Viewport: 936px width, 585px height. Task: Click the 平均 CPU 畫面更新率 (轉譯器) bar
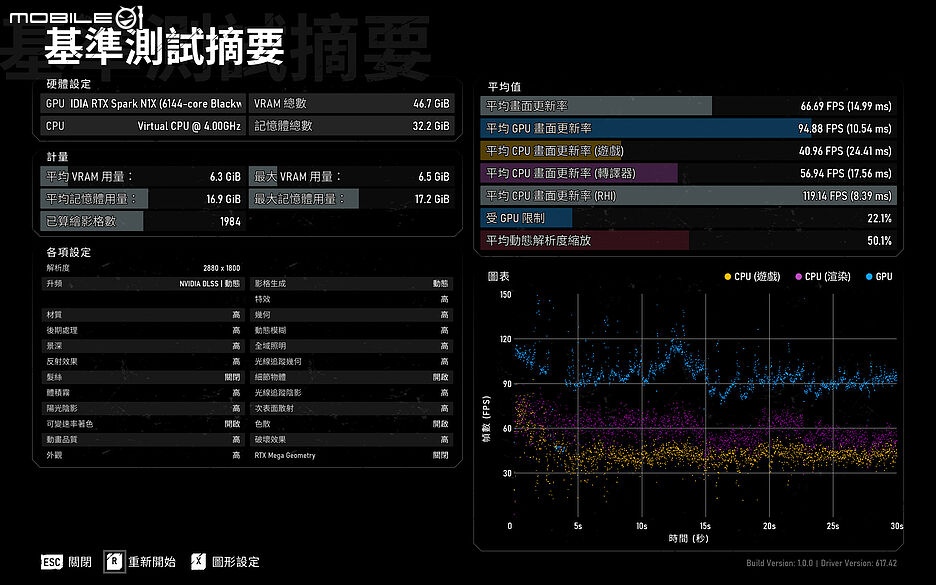point(688,173)
